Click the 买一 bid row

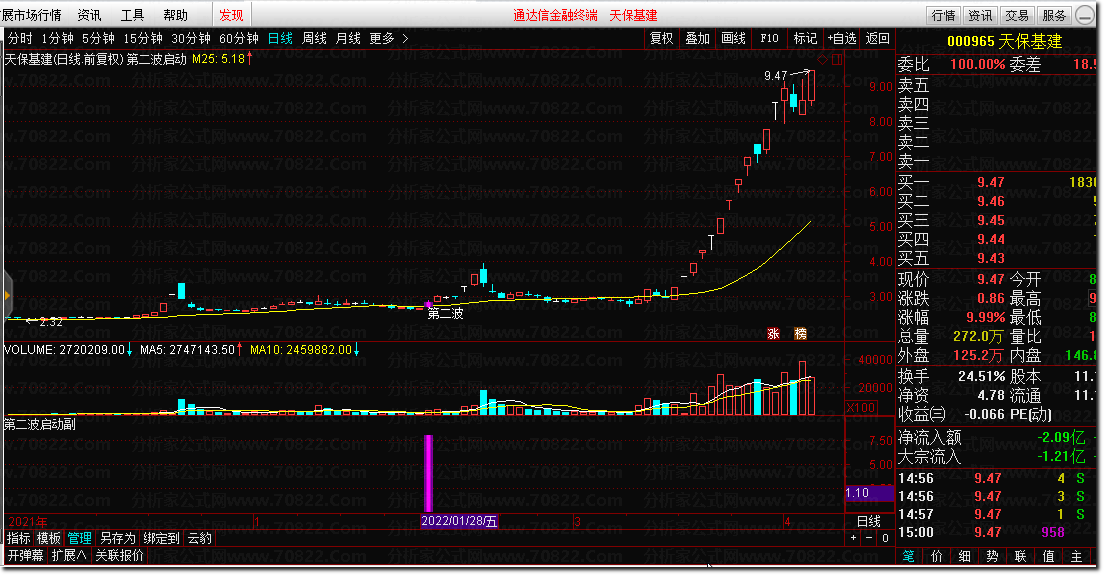pyautogui.click(x=996, y=183)
